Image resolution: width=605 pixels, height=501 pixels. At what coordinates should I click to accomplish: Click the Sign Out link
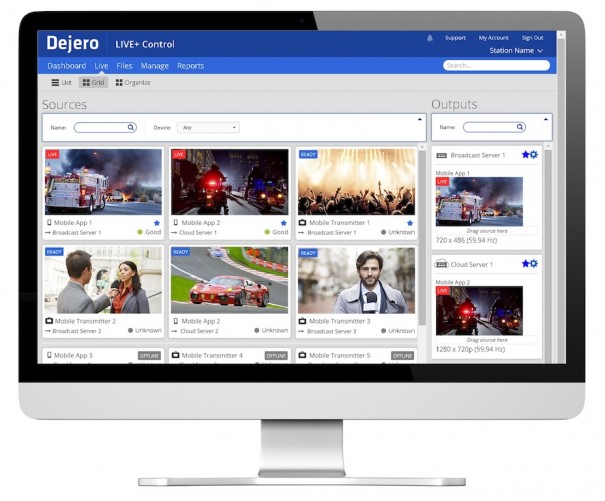532,38
